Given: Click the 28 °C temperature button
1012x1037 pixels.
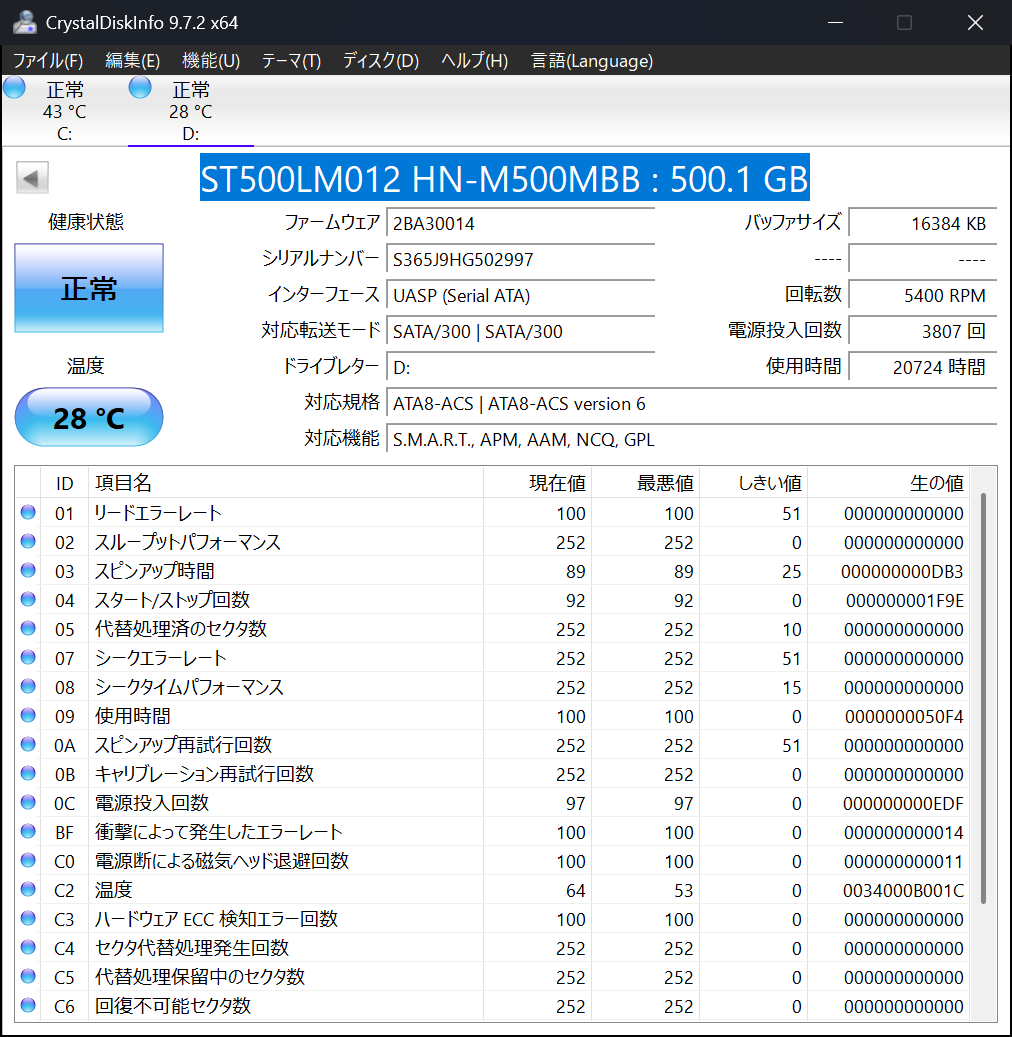Looking at the screenshot, I should pyautogui.click(x=89, y=417).
